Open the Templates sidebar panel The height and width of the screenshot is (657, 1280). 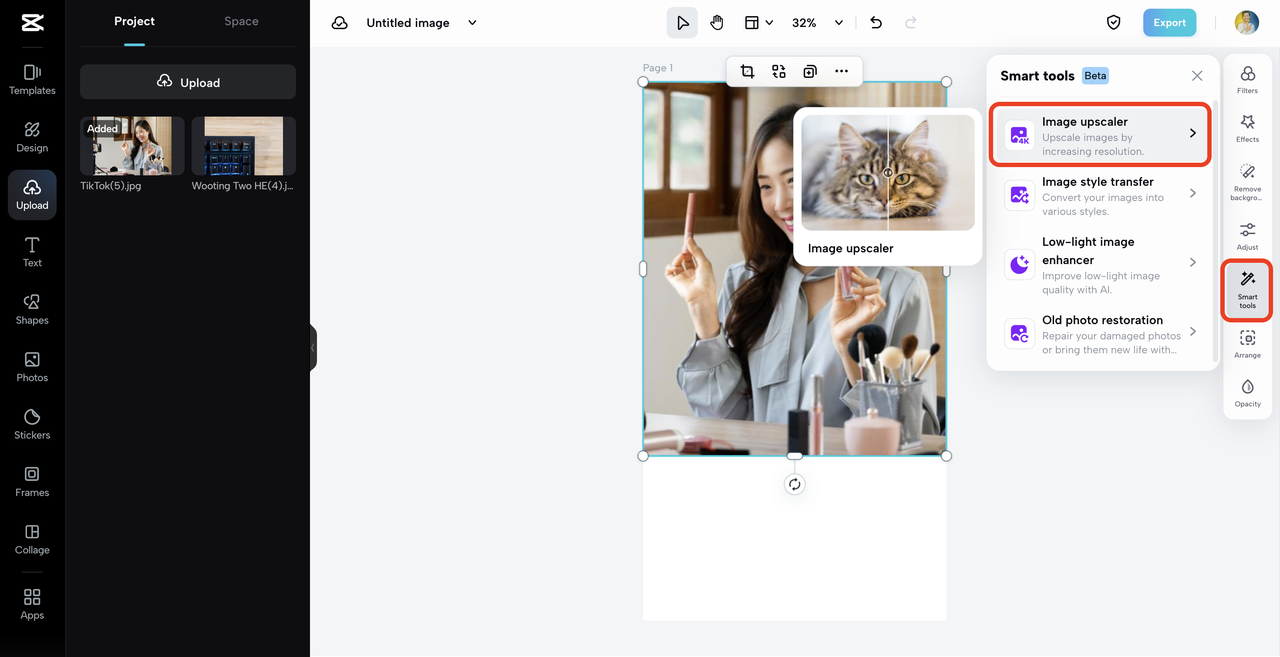click(x=32, y=79)
